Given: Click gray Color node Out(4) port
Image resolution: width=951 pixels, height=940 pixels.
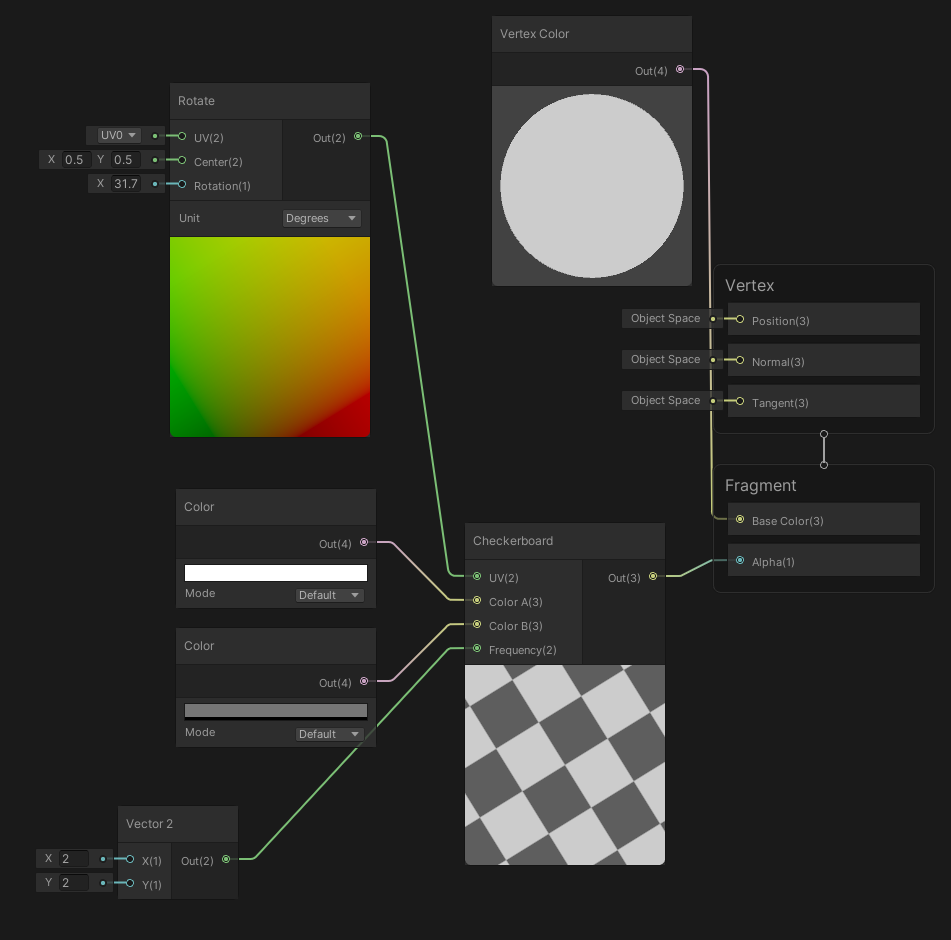Looking at the screenshot, I should point(364,681).
